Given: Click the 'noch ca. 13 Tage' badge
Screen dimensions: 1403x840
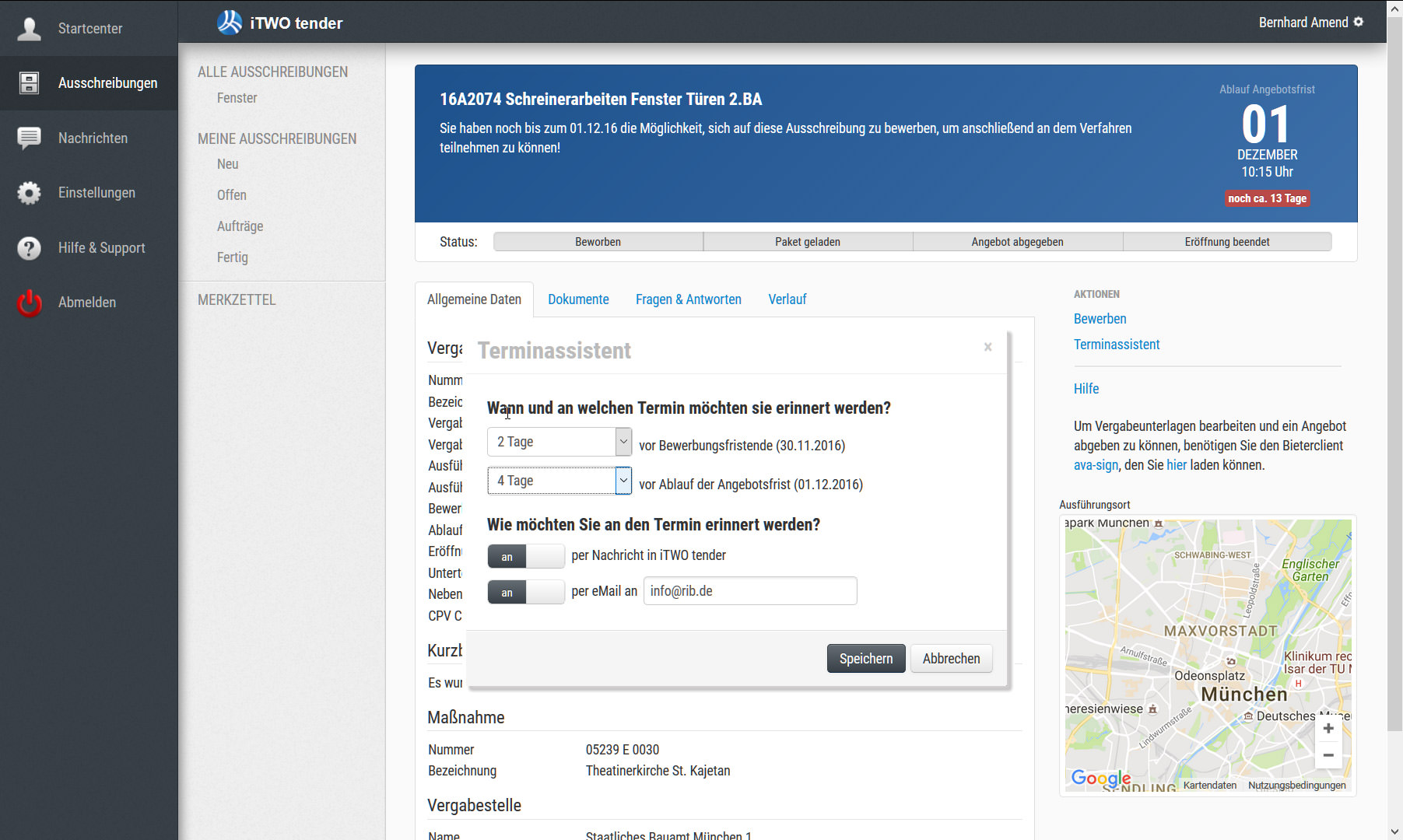Looking at the screenshot, I should pyautogui.click(x=1267, y=198).
